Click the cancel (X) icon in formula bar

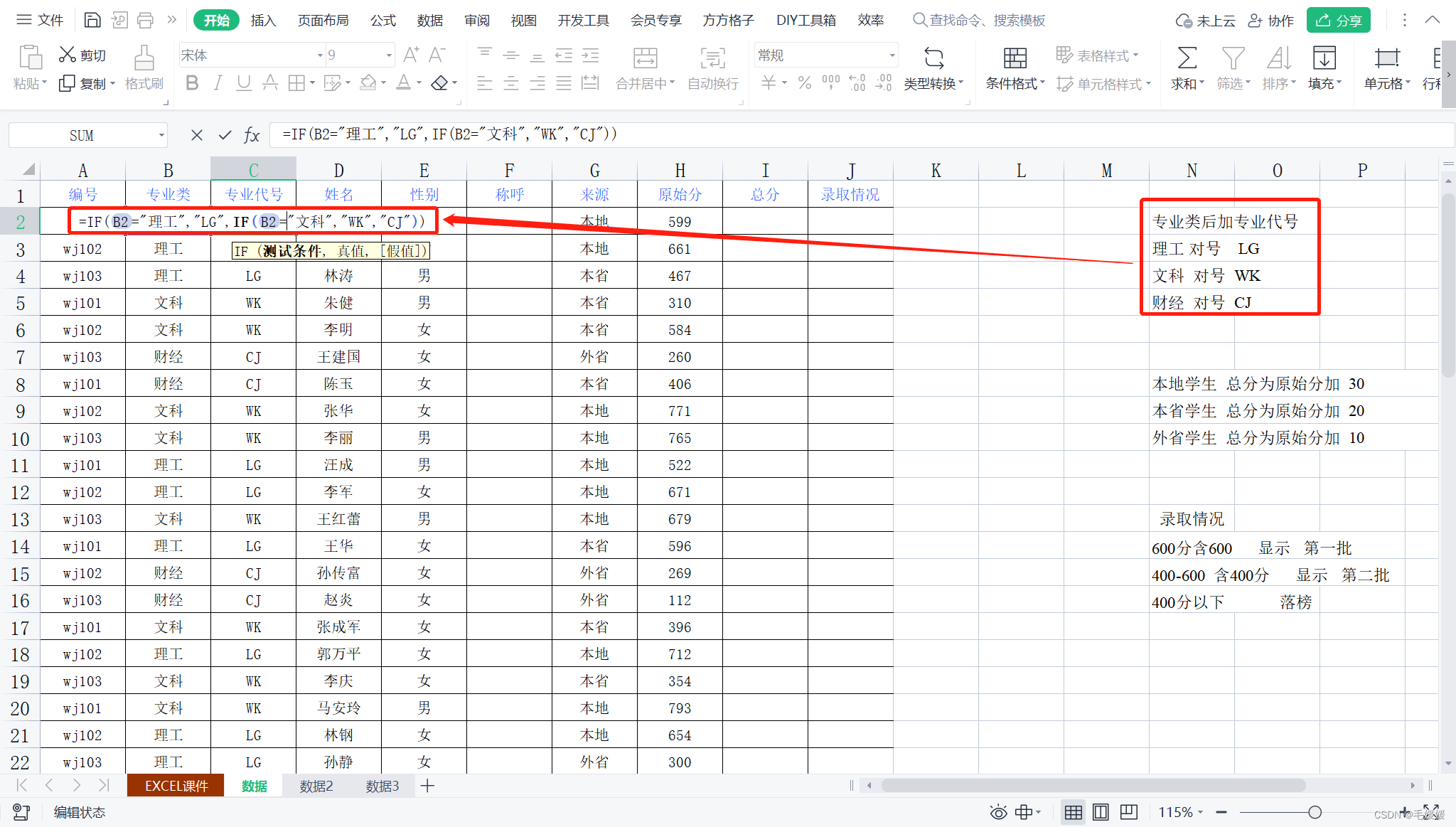click(x=197, y=135)
